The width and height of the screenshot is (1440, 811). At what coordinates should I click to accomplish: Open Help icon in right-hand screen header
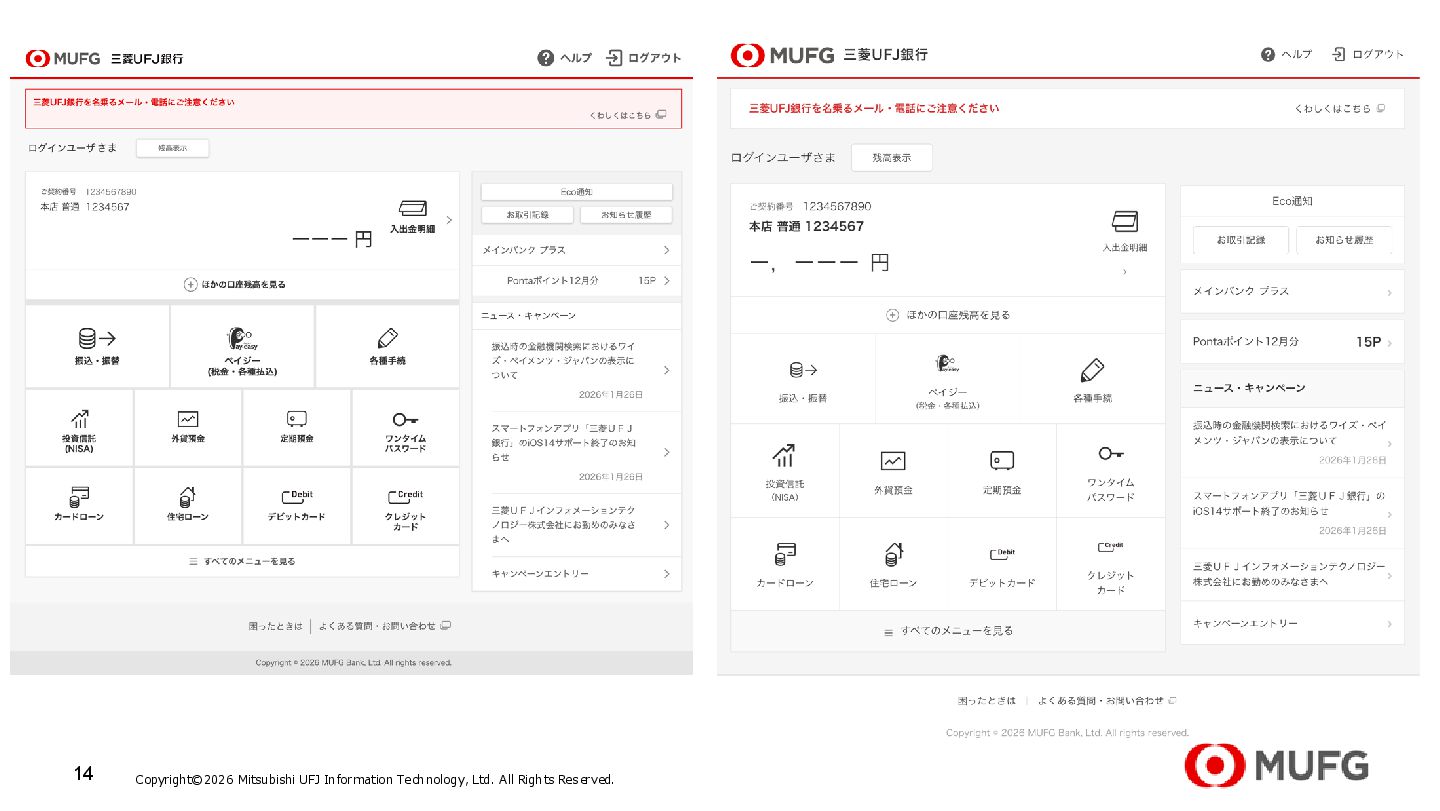pyautogui.click(x=1268, y=54)
